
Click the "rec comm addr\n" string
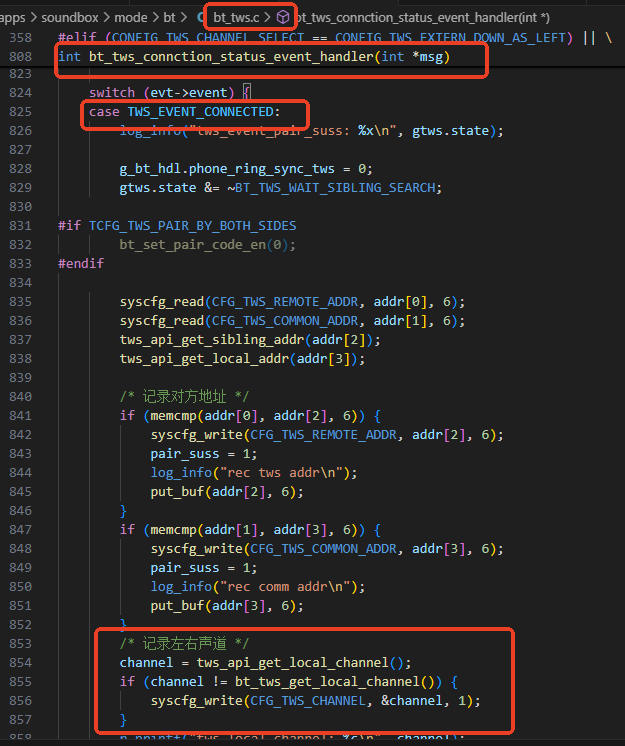[285, 587]
